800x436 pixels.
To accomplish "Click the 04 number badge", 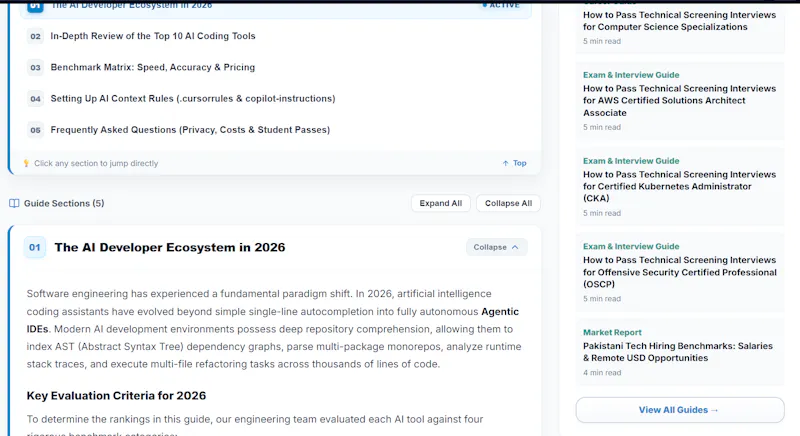I will pos(35,98).
